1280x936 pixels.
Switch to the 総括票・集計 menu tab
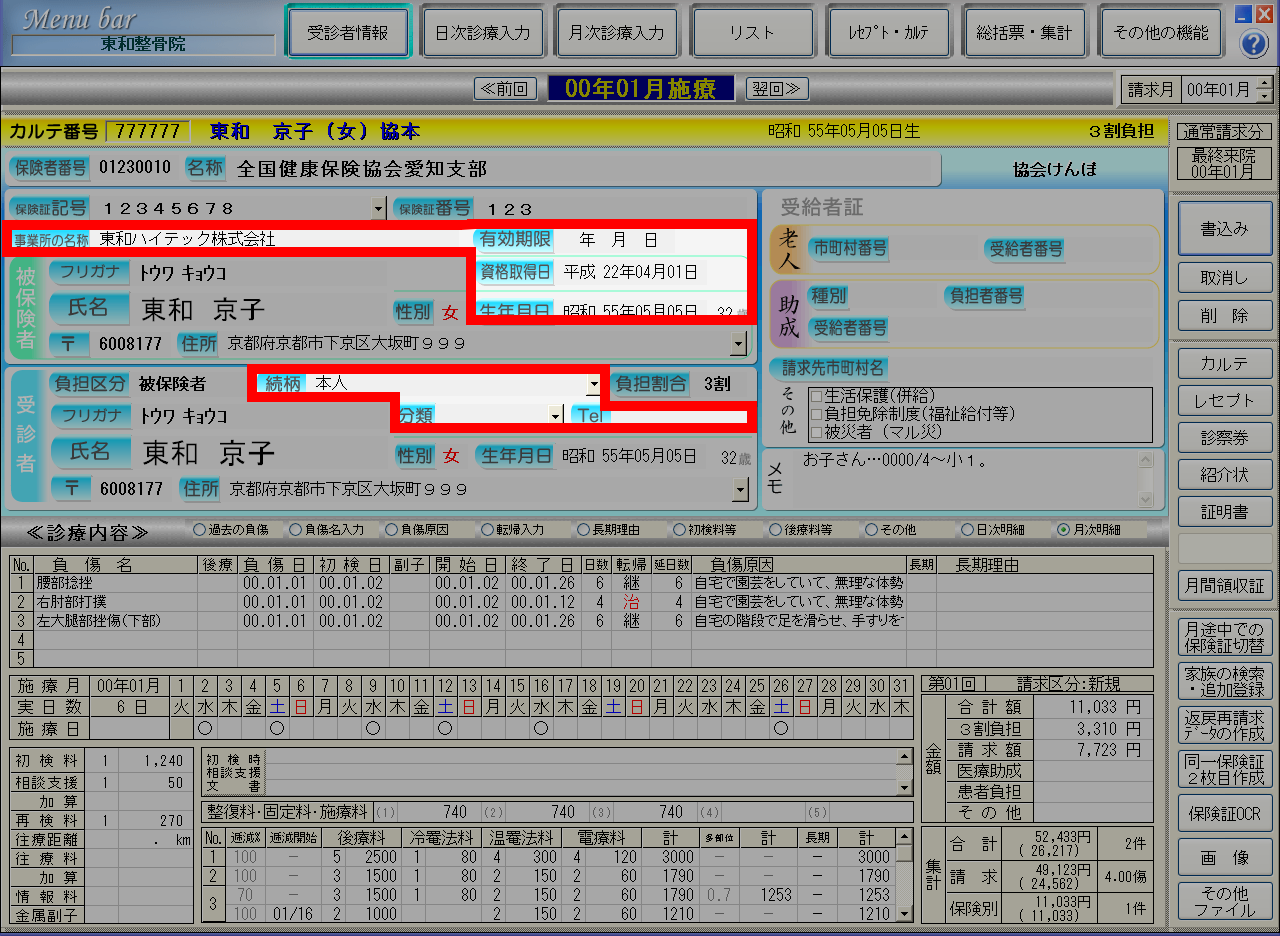1023,33
